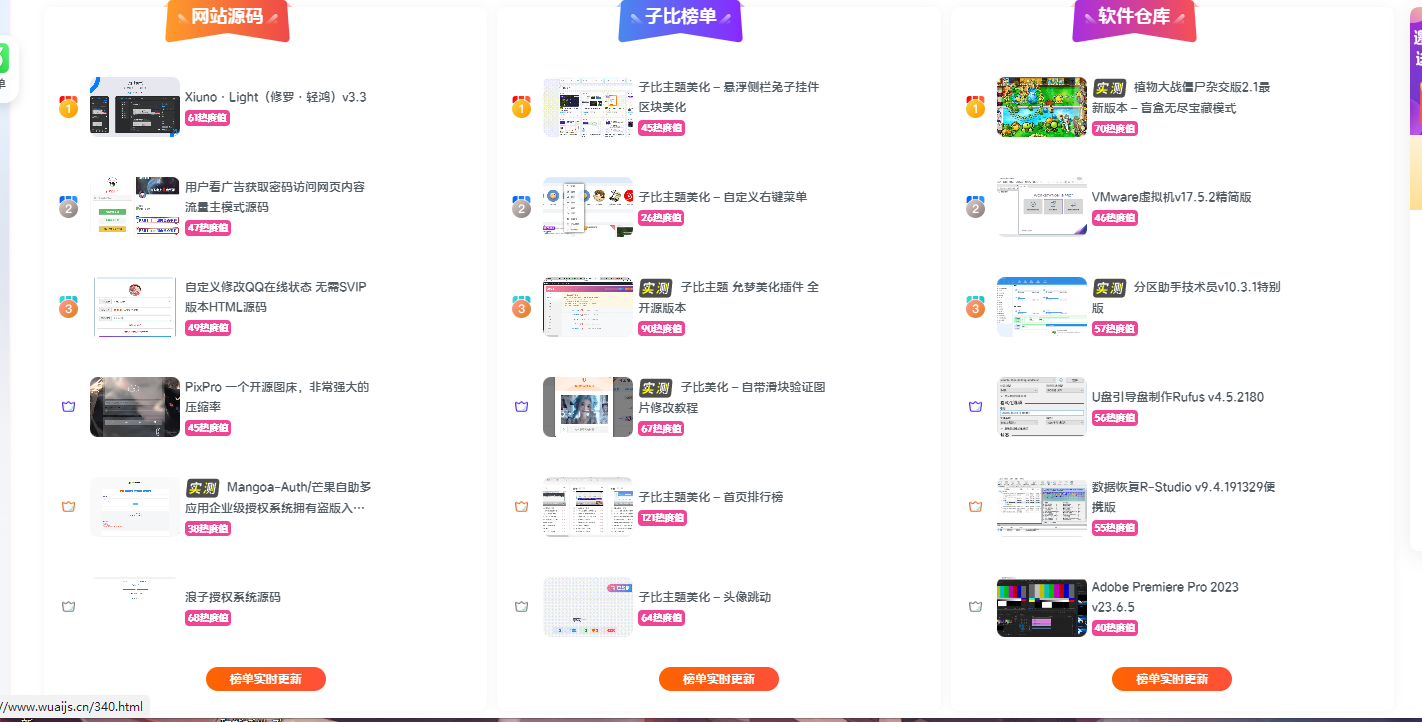This screenshot has height=722, width=1422.
Task: Open 自定义修改QQ在线状态 HTML源码 link
Action: tap(276, 297)
